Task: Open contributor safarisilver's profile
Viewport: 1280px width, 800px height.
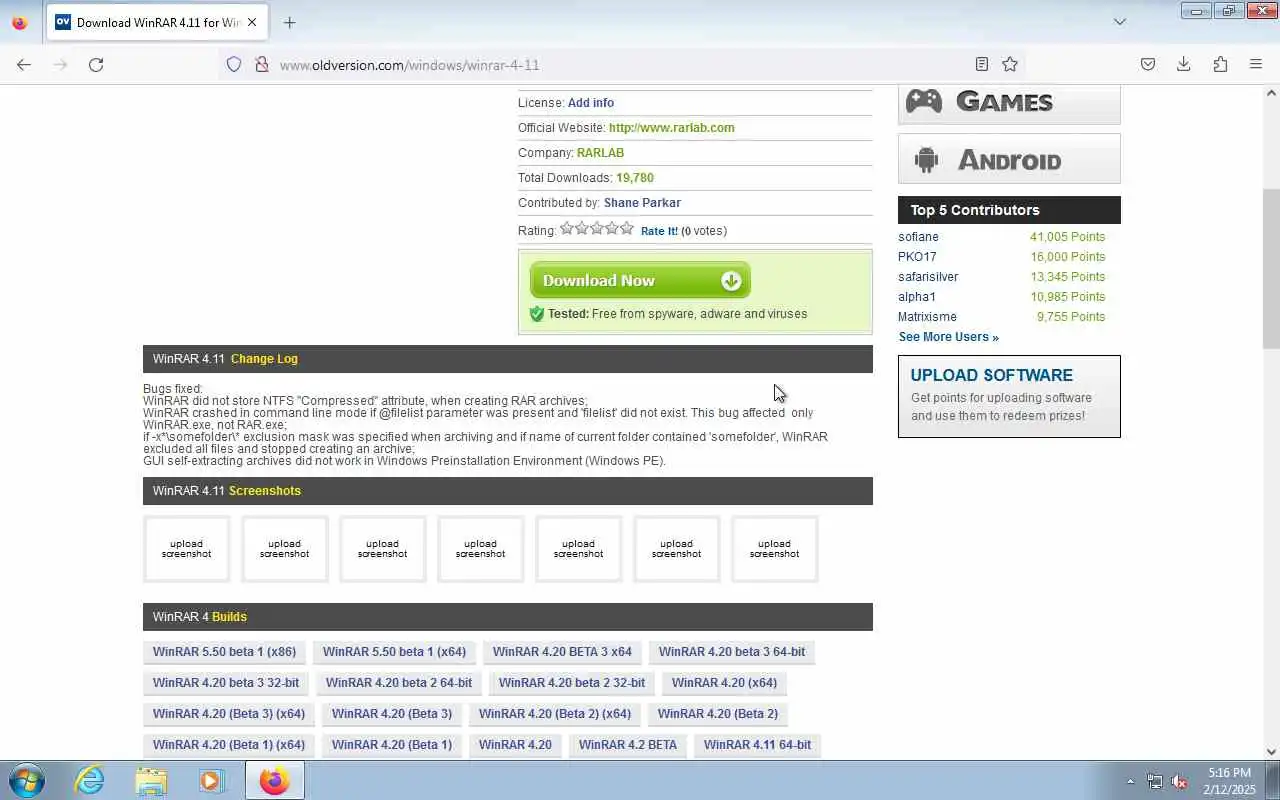Action: click(928, 277)
